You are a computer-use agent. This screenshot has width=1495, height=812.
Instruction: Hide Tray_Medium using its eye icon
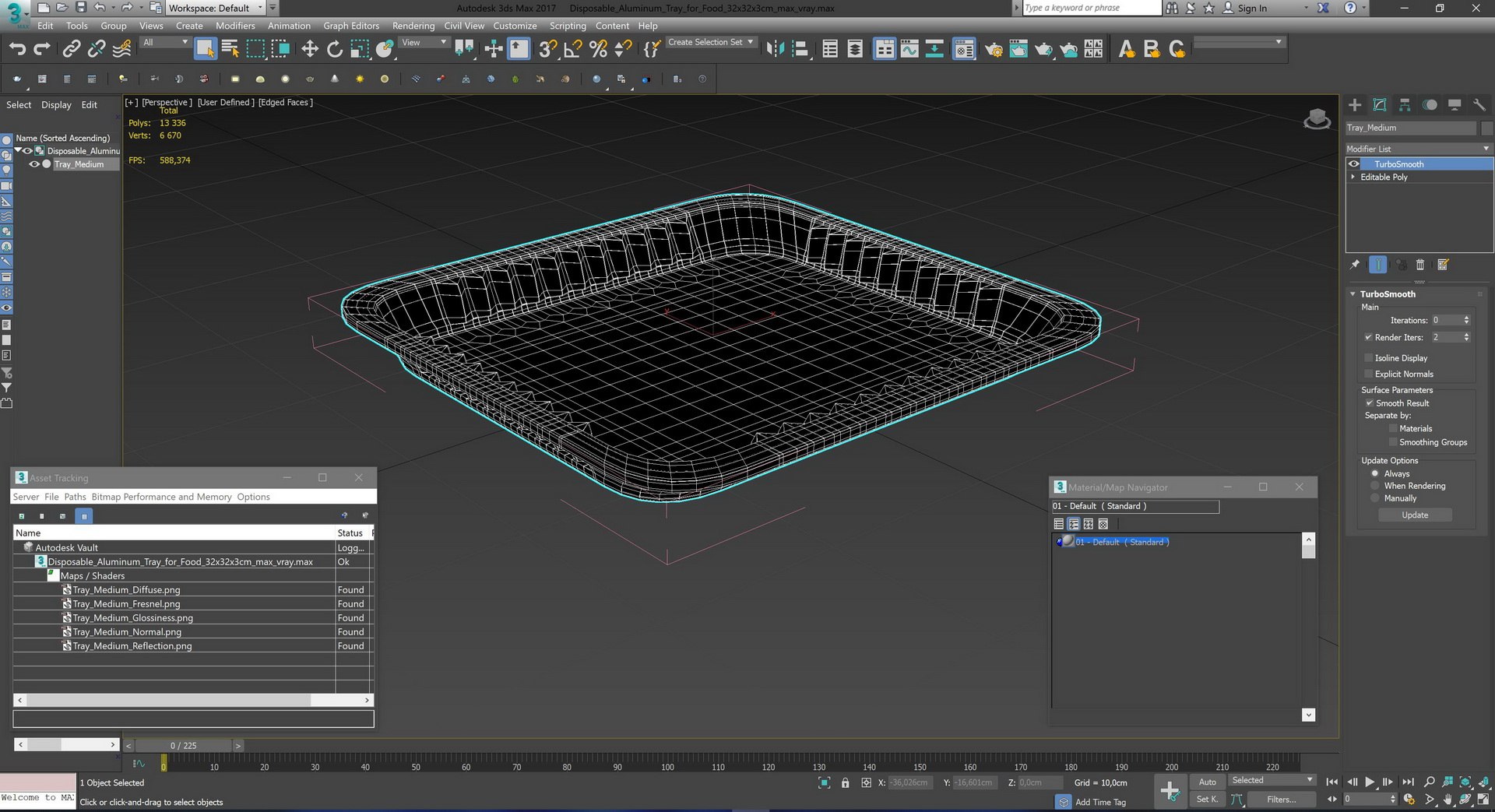(x=34, y=164)
